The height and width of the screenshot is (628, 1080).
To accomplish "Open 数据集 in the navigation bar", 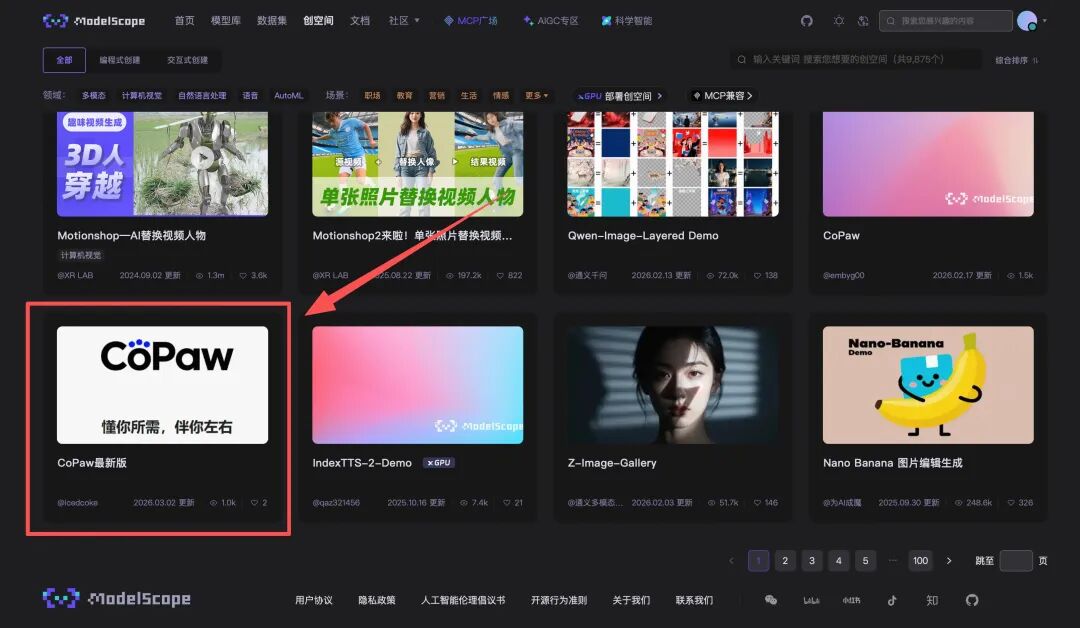I will 272,21.
